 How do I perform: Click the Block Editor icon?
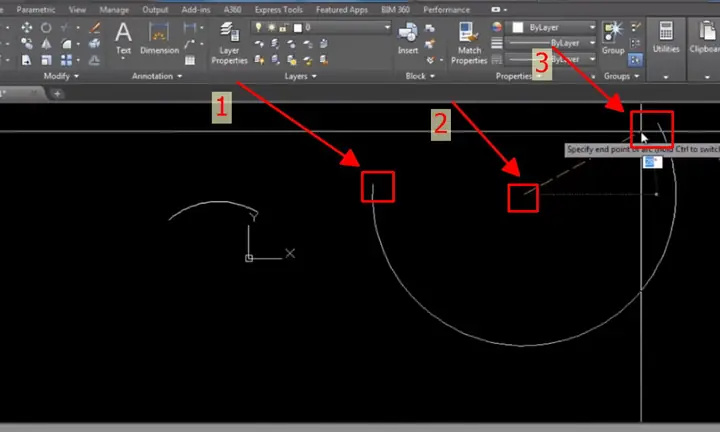[430, 44]
